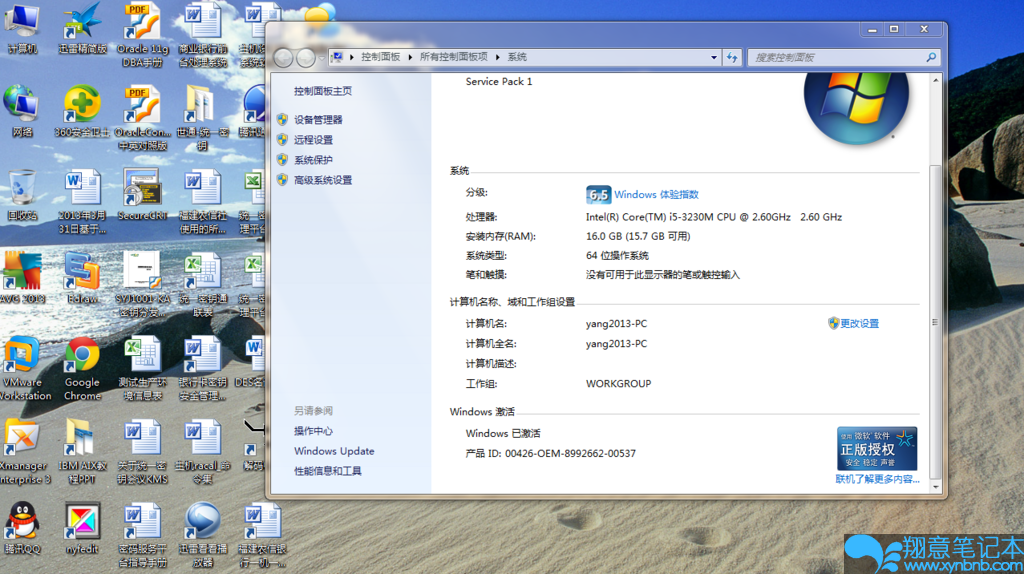Select the IBM AIX教程PPT folder icon
This screenshot has width=1024, height=574.
(x=82, y=452)
